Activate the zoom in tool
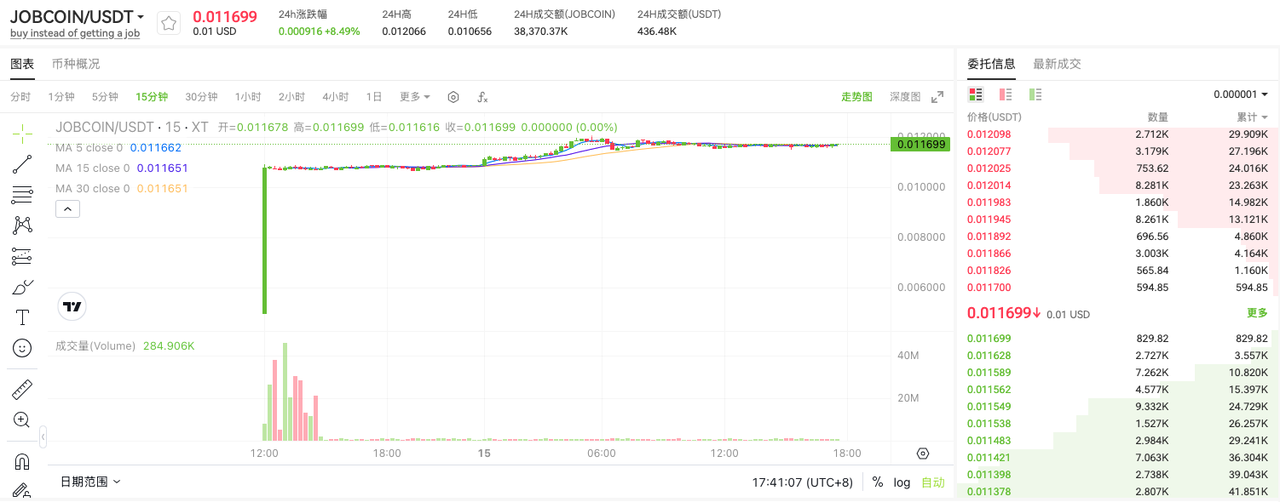 22,420
